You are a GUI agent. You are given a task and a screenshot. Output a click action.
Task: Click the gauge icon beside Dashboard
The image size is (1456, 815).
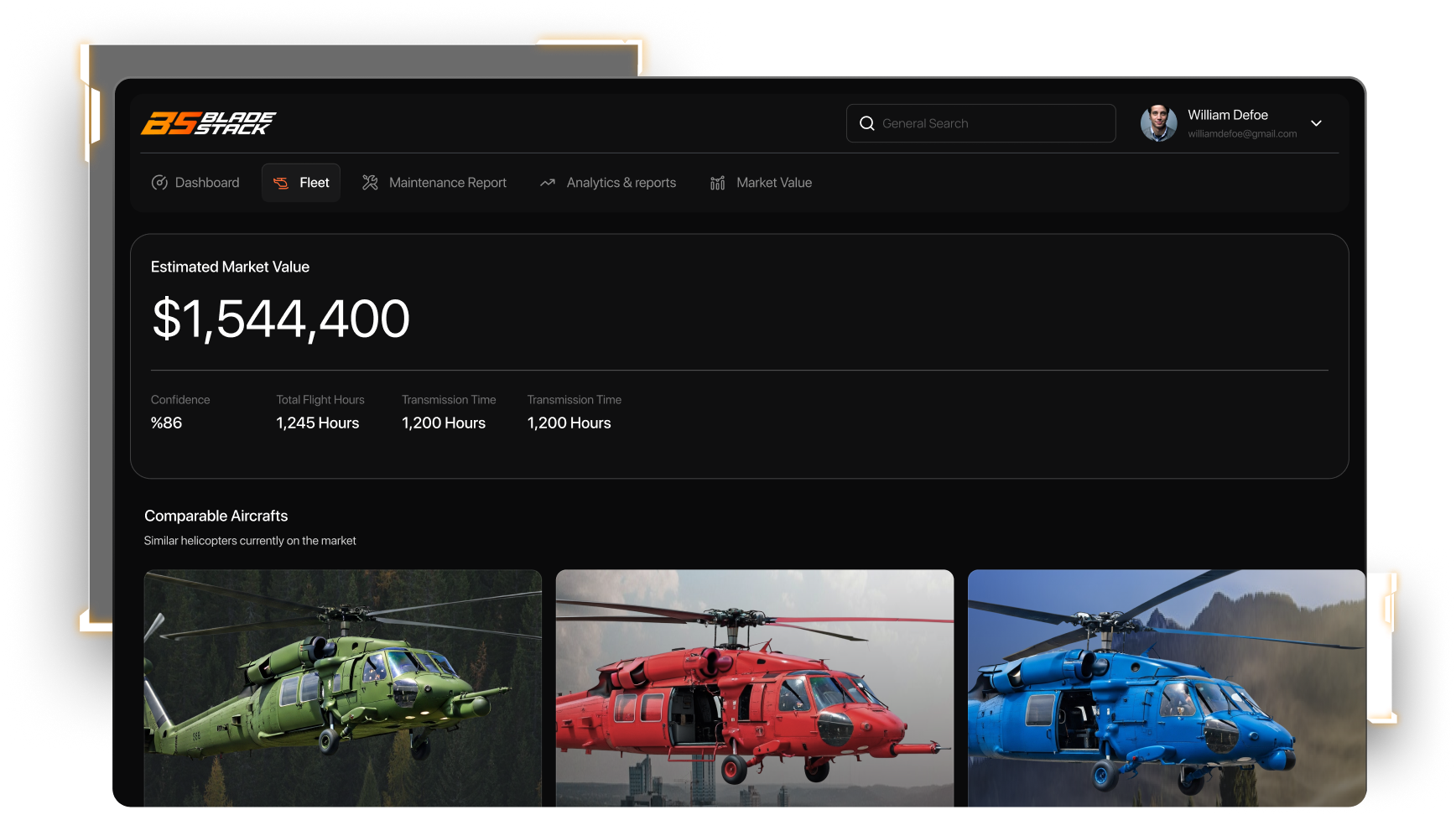click(x=159, y=183)
